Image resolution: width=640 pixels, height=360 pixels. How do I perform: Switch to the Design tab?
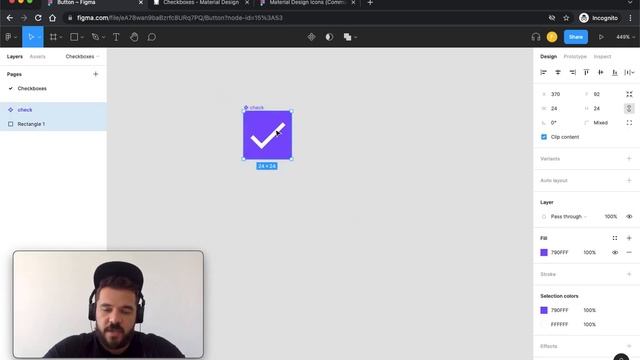[548, 57]
